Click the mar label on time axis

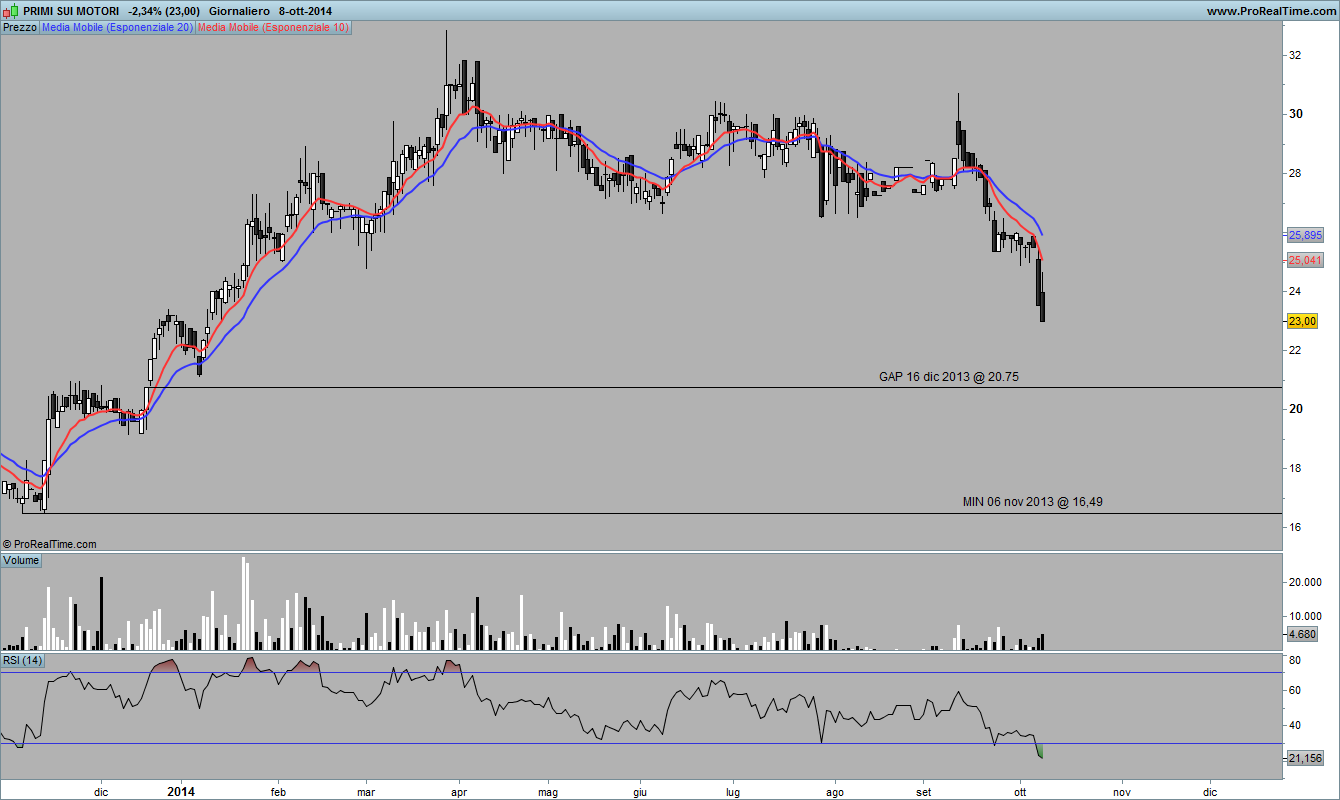coord(366,791)
